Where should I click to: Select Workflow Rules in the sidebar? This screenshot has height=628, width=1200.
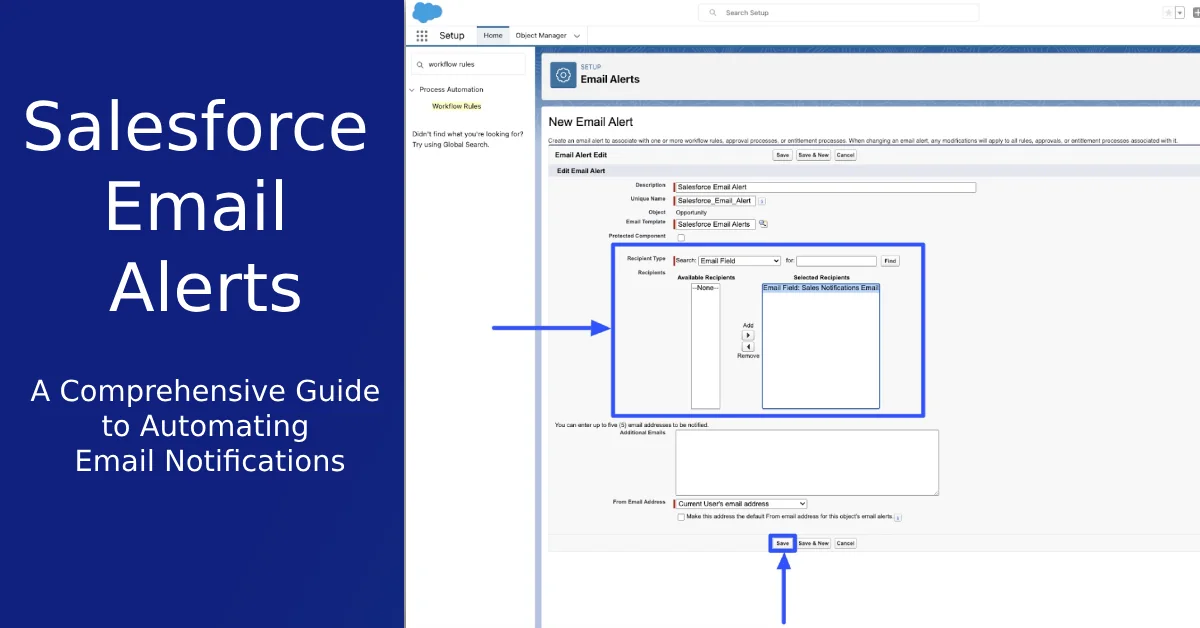[457, 106]
